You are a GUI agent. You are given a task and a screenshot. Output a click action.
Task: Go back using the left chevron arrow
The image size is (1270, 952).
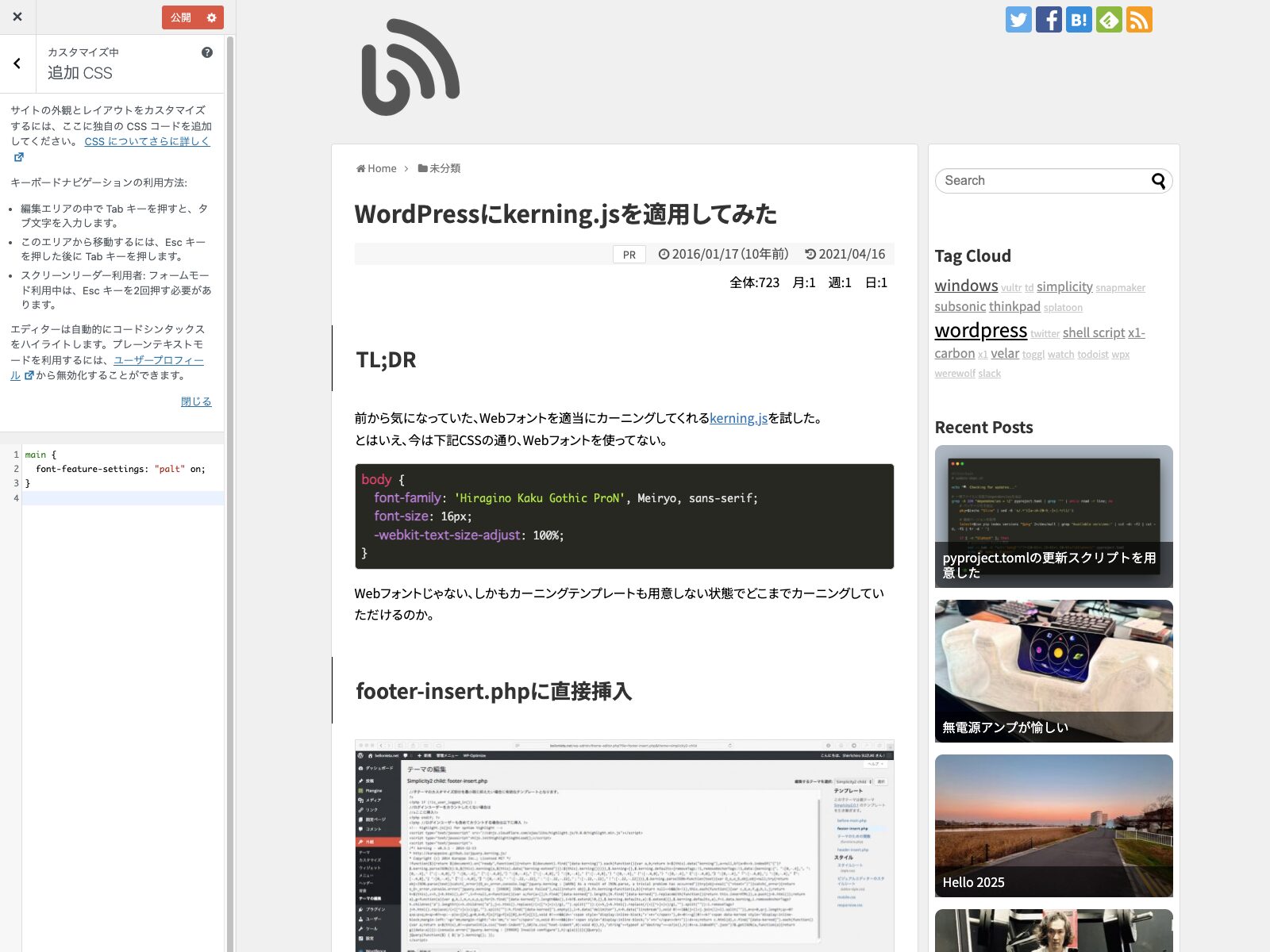(17, 63)
